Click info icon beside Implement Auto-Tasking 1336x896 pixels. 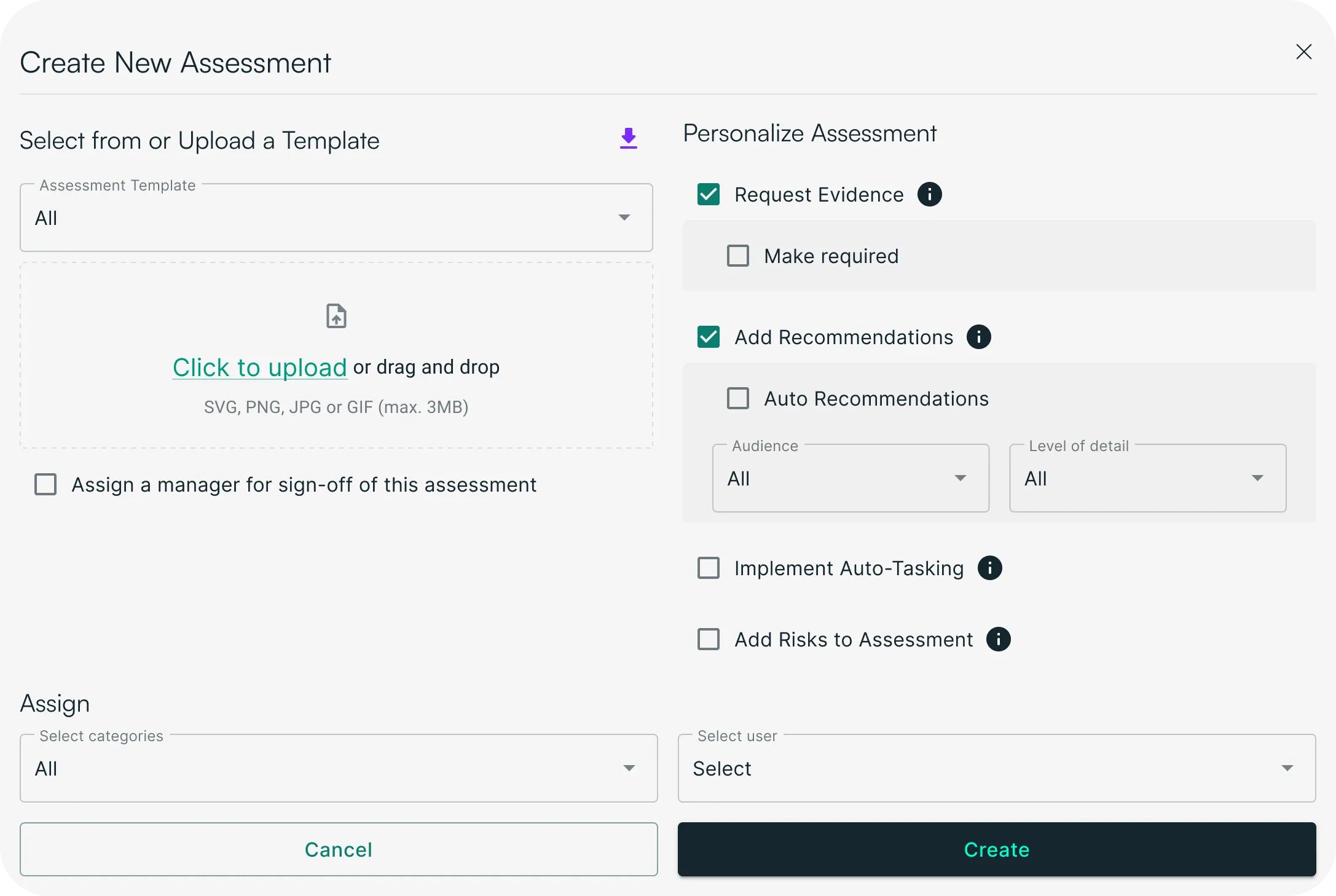(989, 568)
